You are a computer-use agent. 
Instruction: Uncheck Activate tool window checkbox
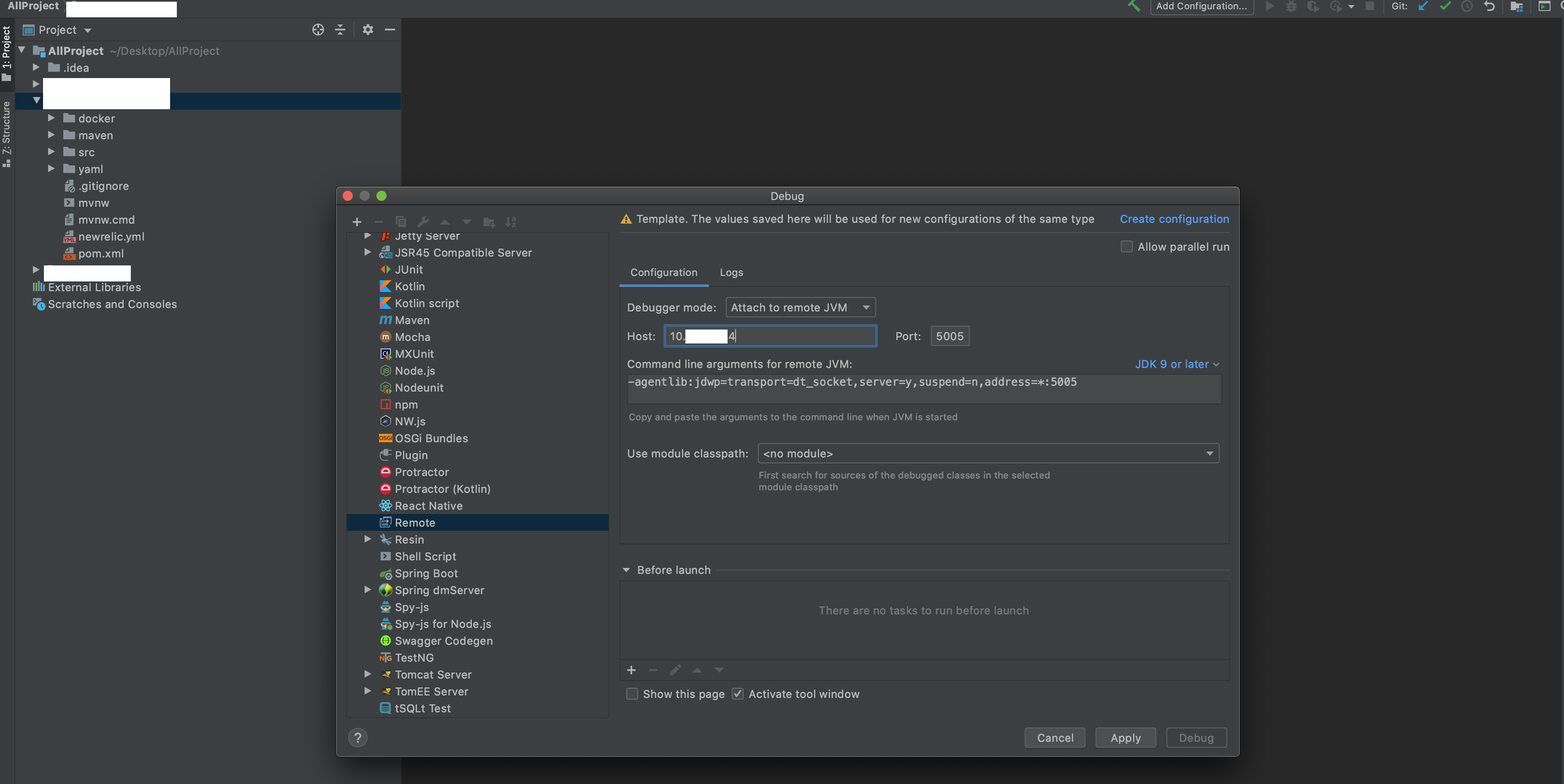pos(738,694)
